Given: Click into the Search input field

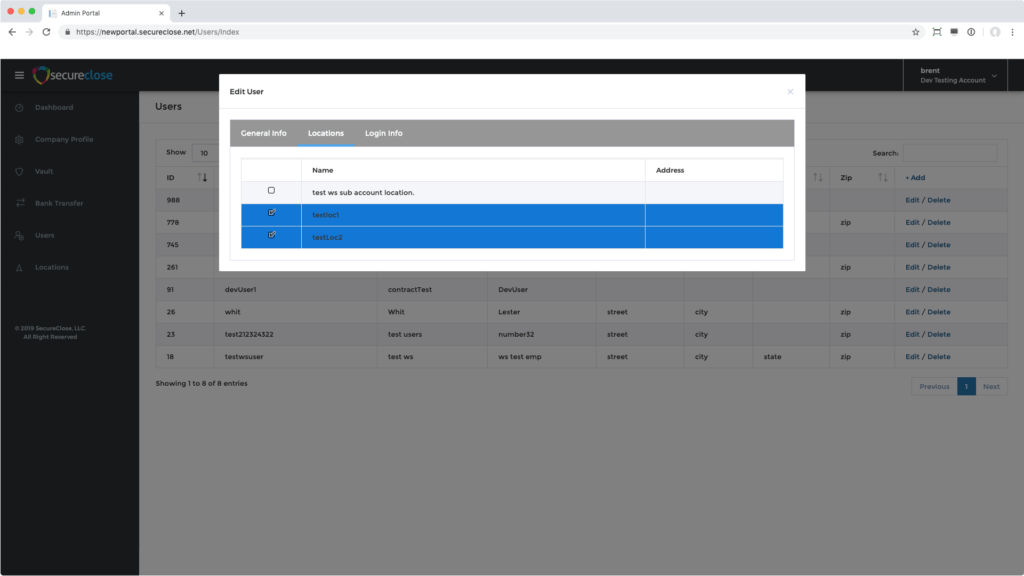Looking at the screenshot, I should 949,153.
